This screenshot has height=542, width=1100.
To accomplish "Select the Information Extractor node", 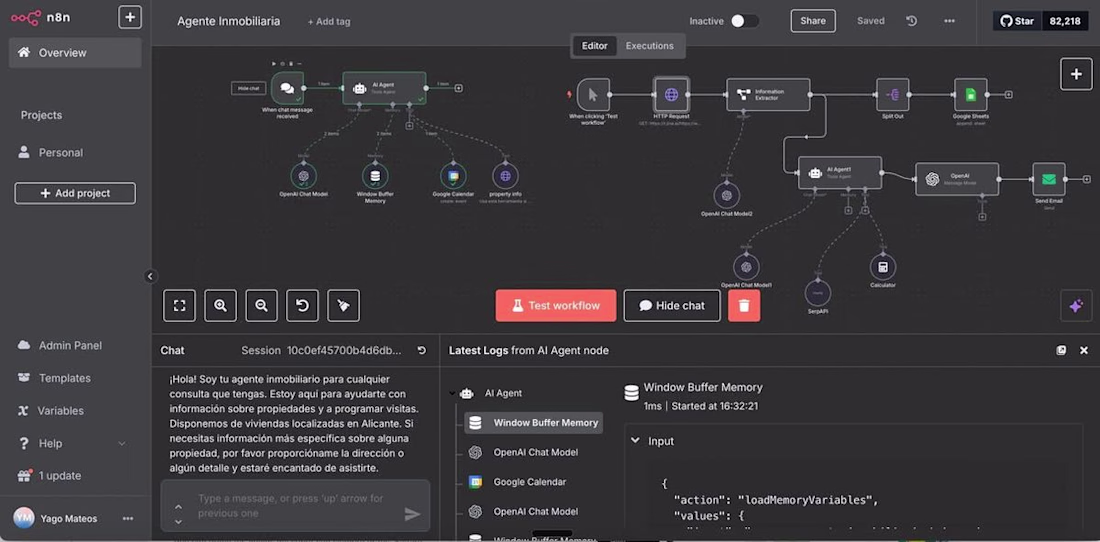I will pos(768,95).
